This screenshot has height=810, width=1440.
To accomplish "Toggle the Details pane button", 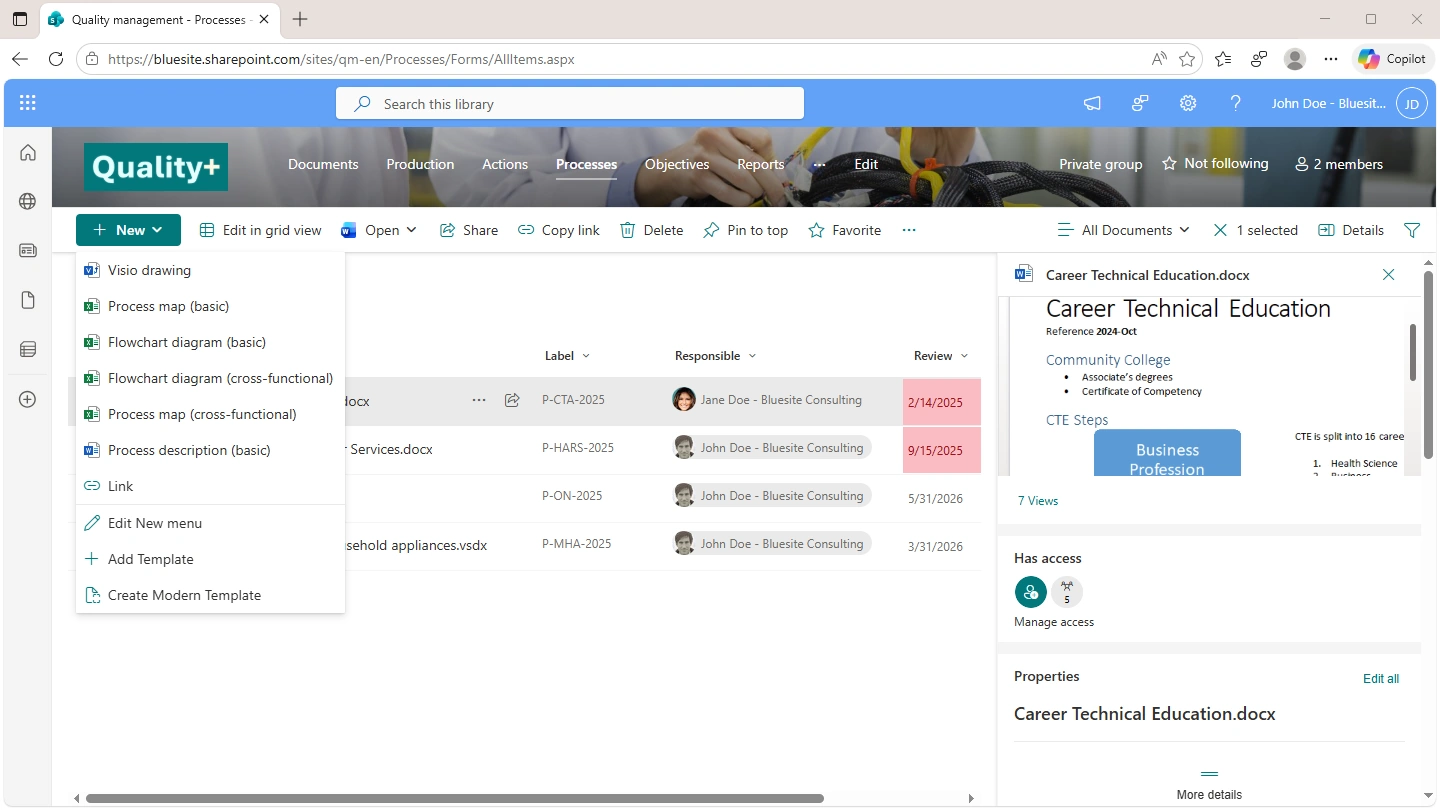I will [1351, 230].
